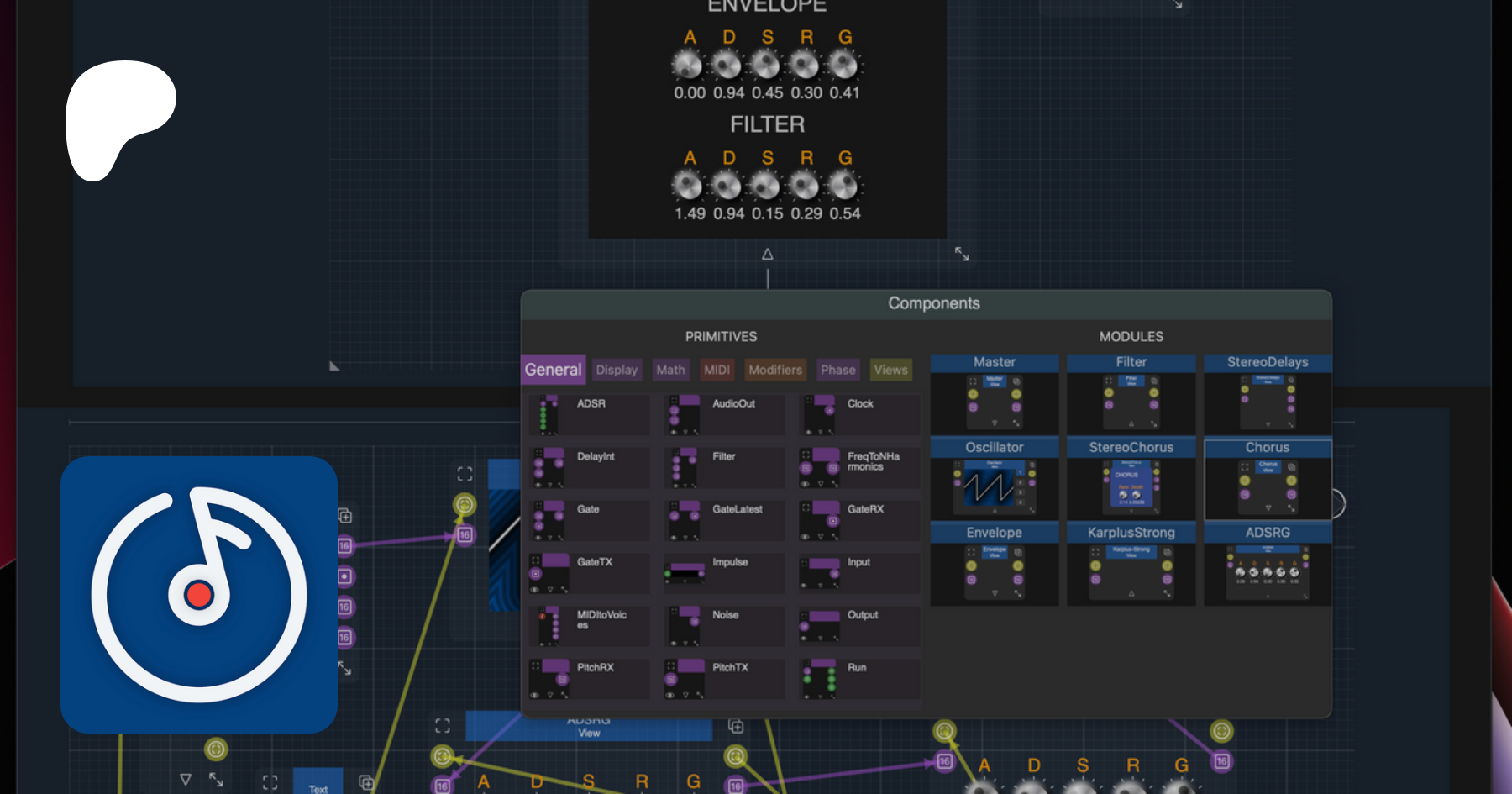Viewport: 1512px width, 794px height.
Task: Select the Oscillator module thumbnail
Action: (995, 486)
